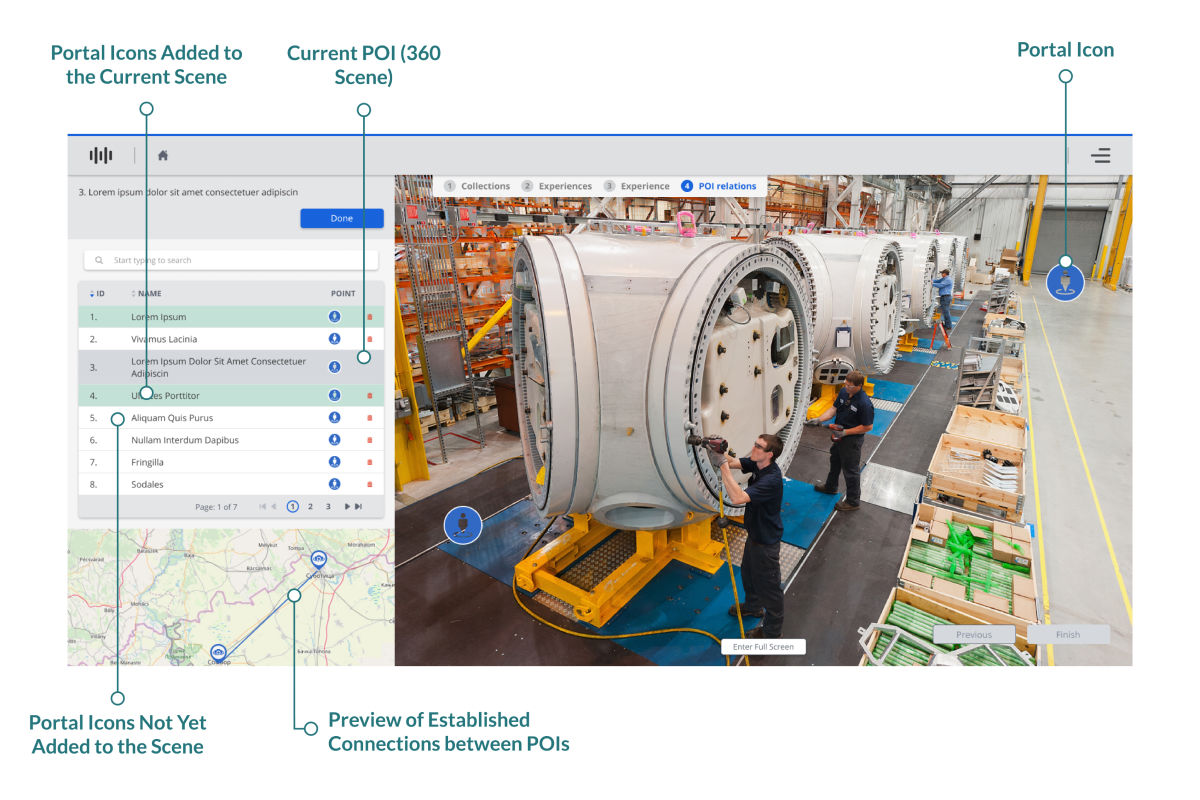
Task: Click the Enter Full Screen button
Action: pos(763,647)
